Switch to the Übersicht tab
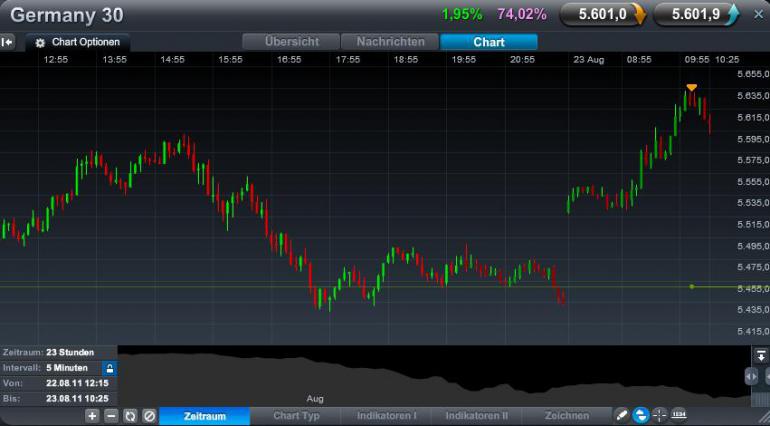Viewport: 770px width, 426px height. pyautogui.click(x=291, y=42)
